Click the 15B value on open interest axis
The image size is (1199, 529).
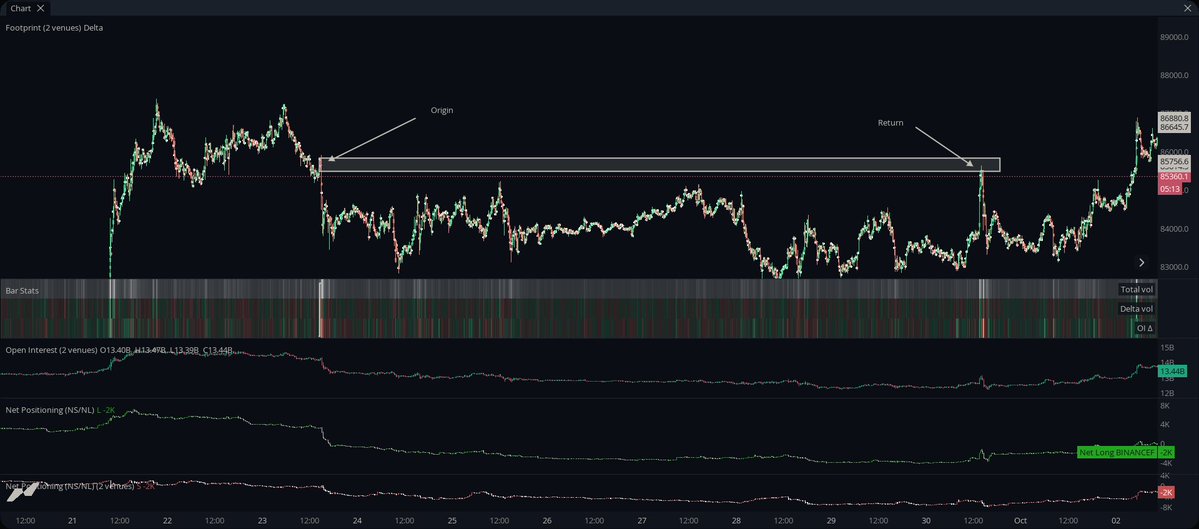click(x=1168, y=348)
